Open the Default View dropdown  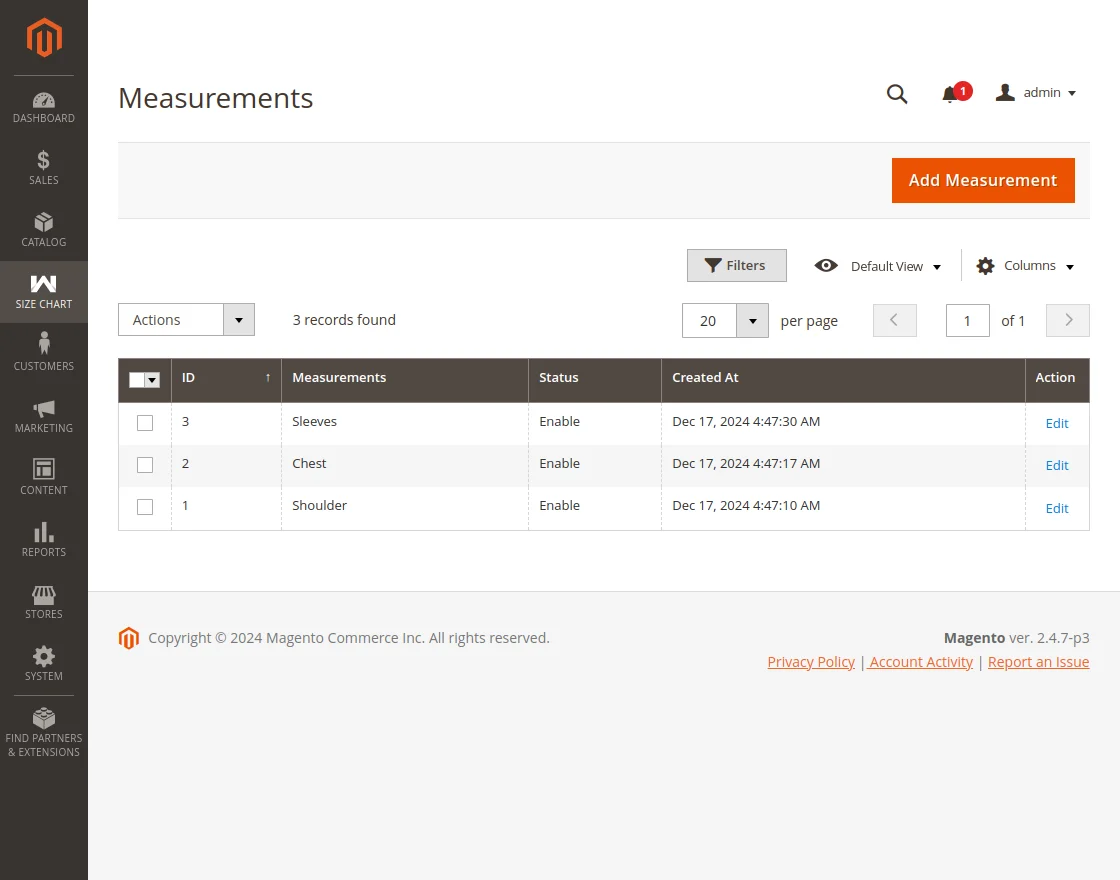coord(887,266)
